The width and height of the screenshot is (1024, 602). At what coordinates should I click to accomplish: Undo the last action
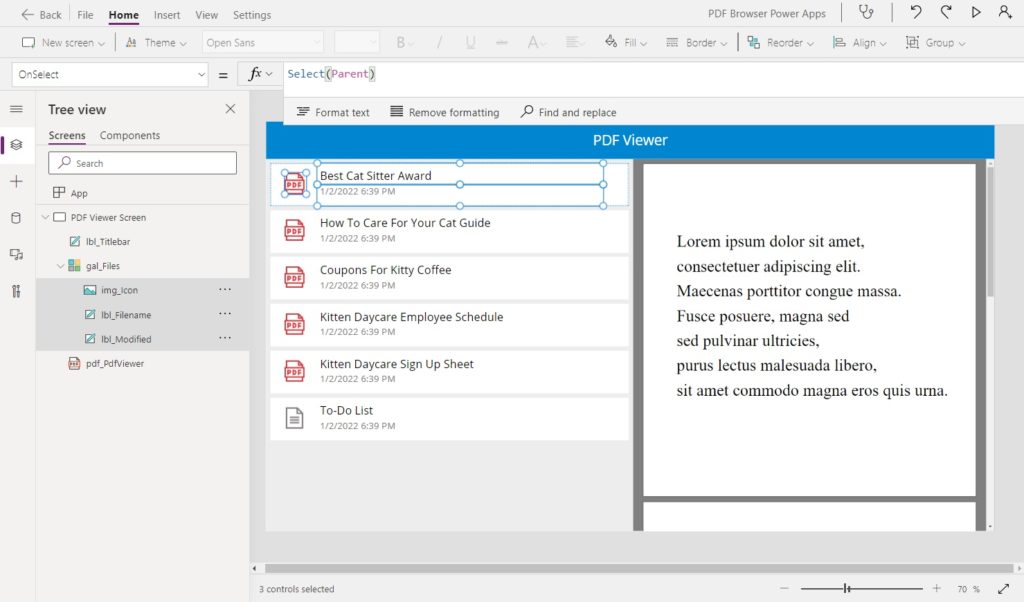coord(916,12)
